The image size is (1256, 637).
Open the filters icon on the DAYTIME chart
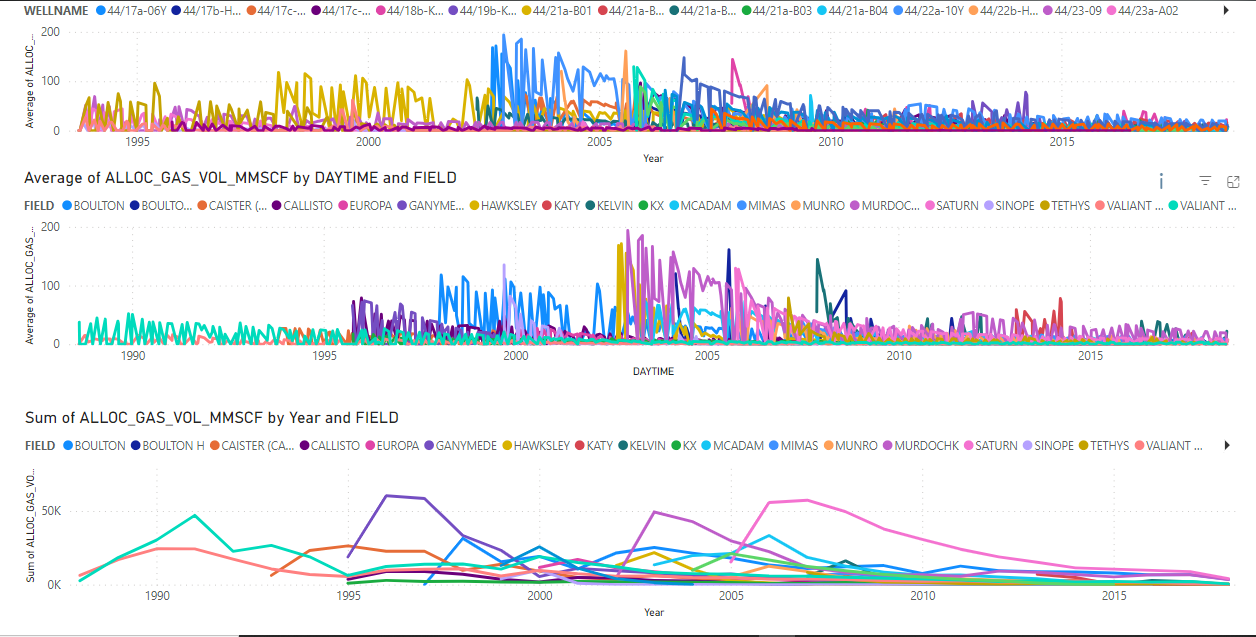(1205, 181)
